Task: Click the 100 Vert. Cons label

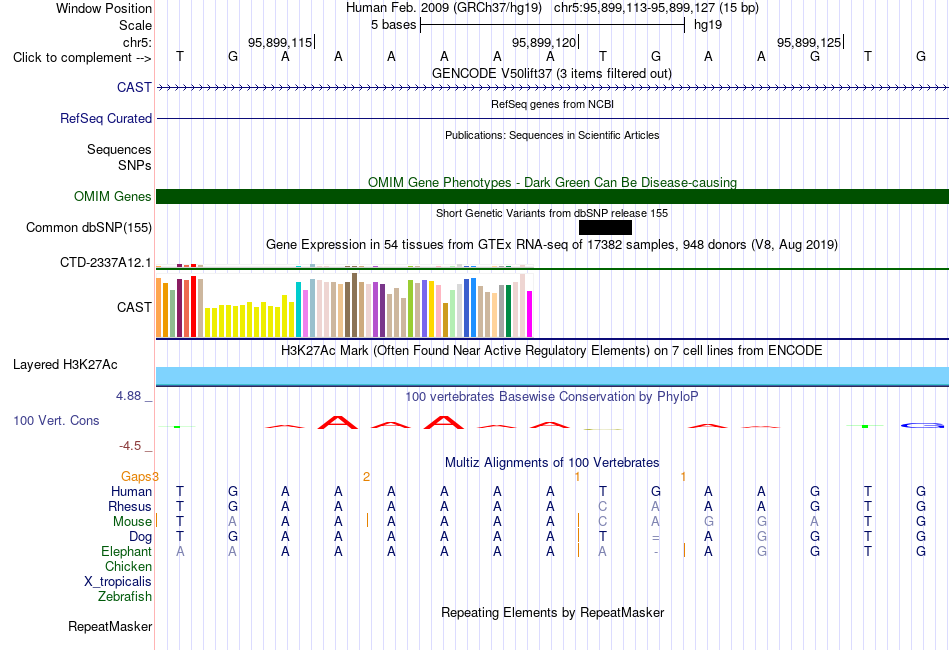Action: click(56, 420)
